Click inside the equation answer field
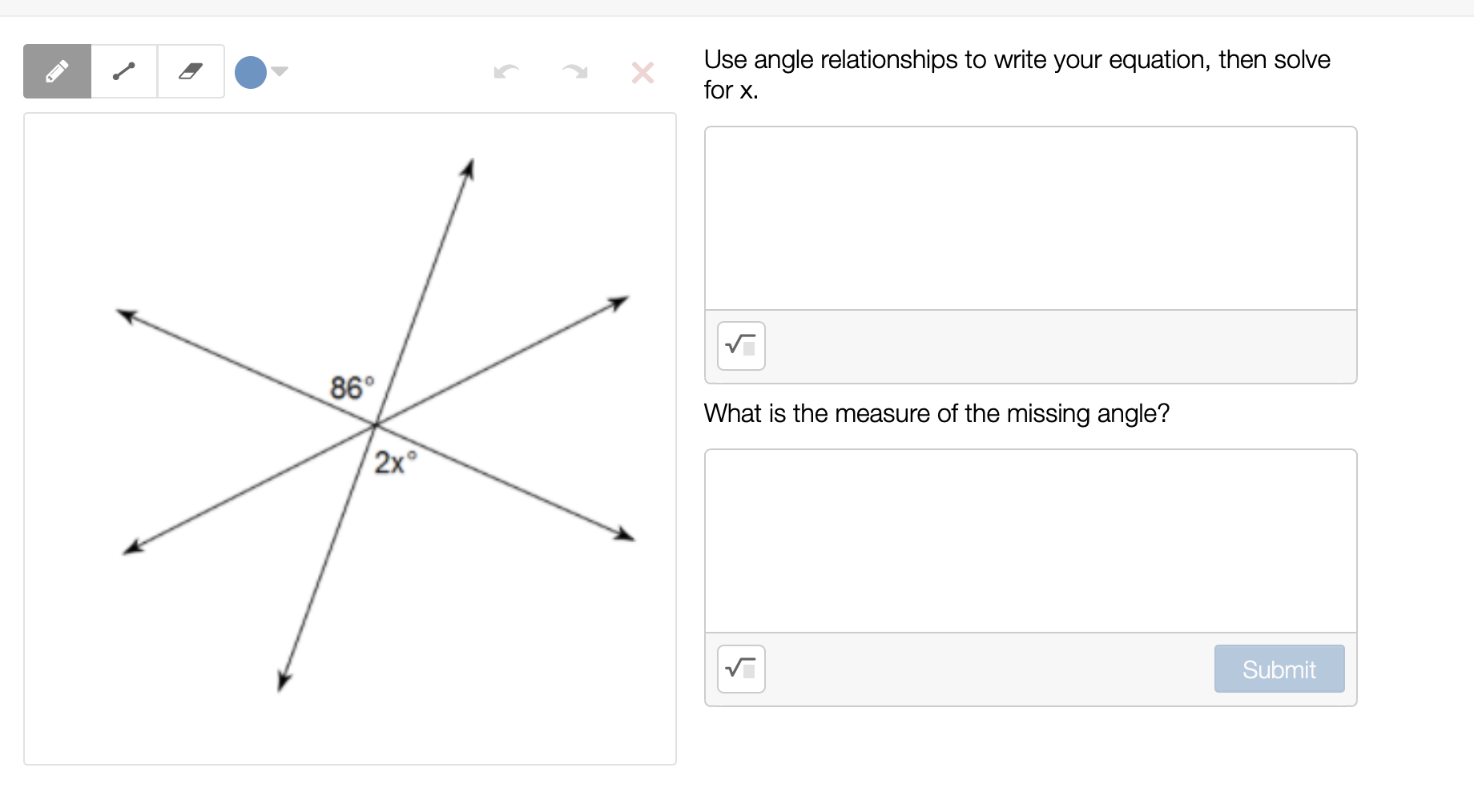Screen dimensions: 1474x812 click(1030, 216)
